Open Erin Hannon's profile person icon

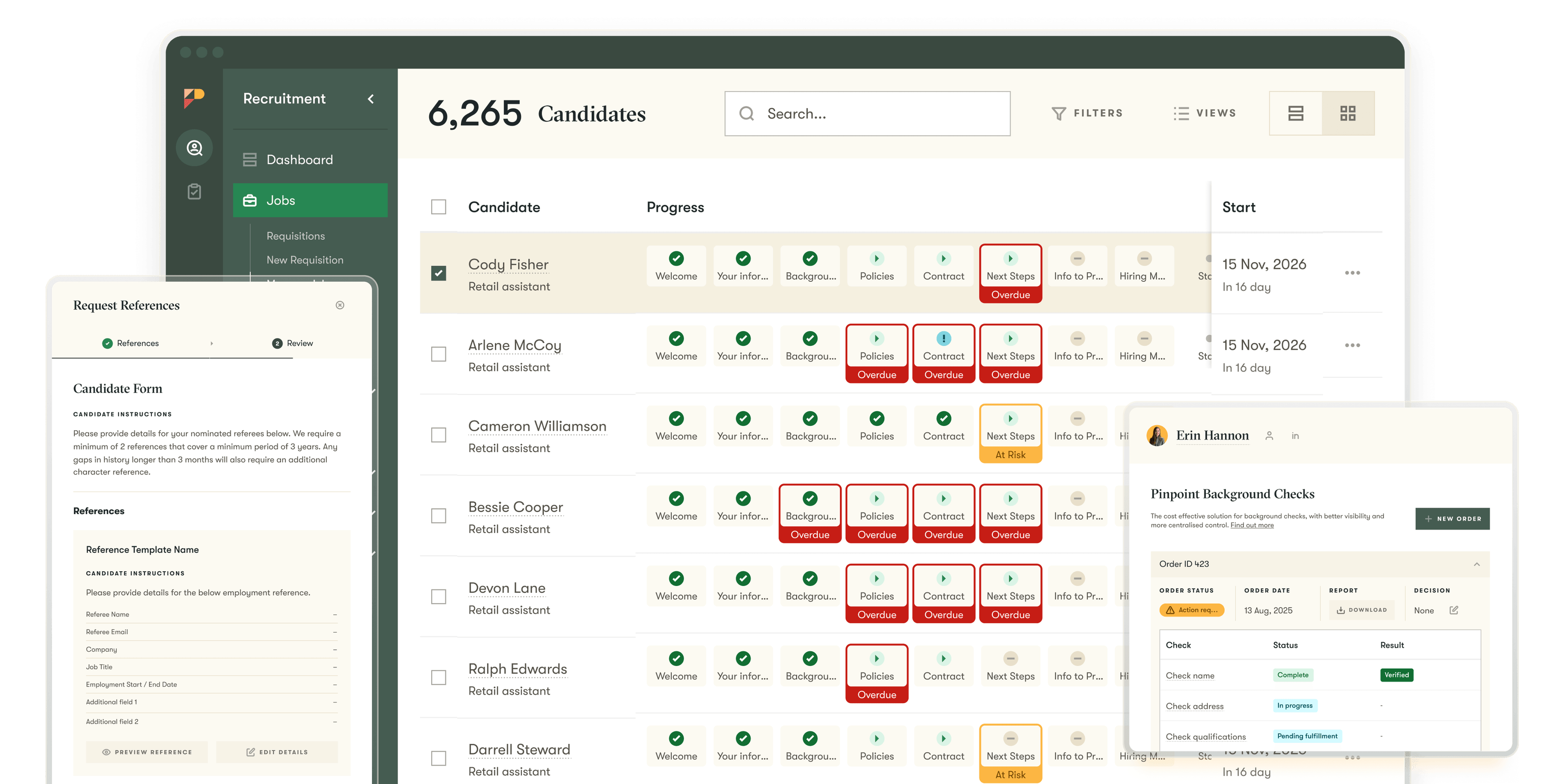[1269, 436]
